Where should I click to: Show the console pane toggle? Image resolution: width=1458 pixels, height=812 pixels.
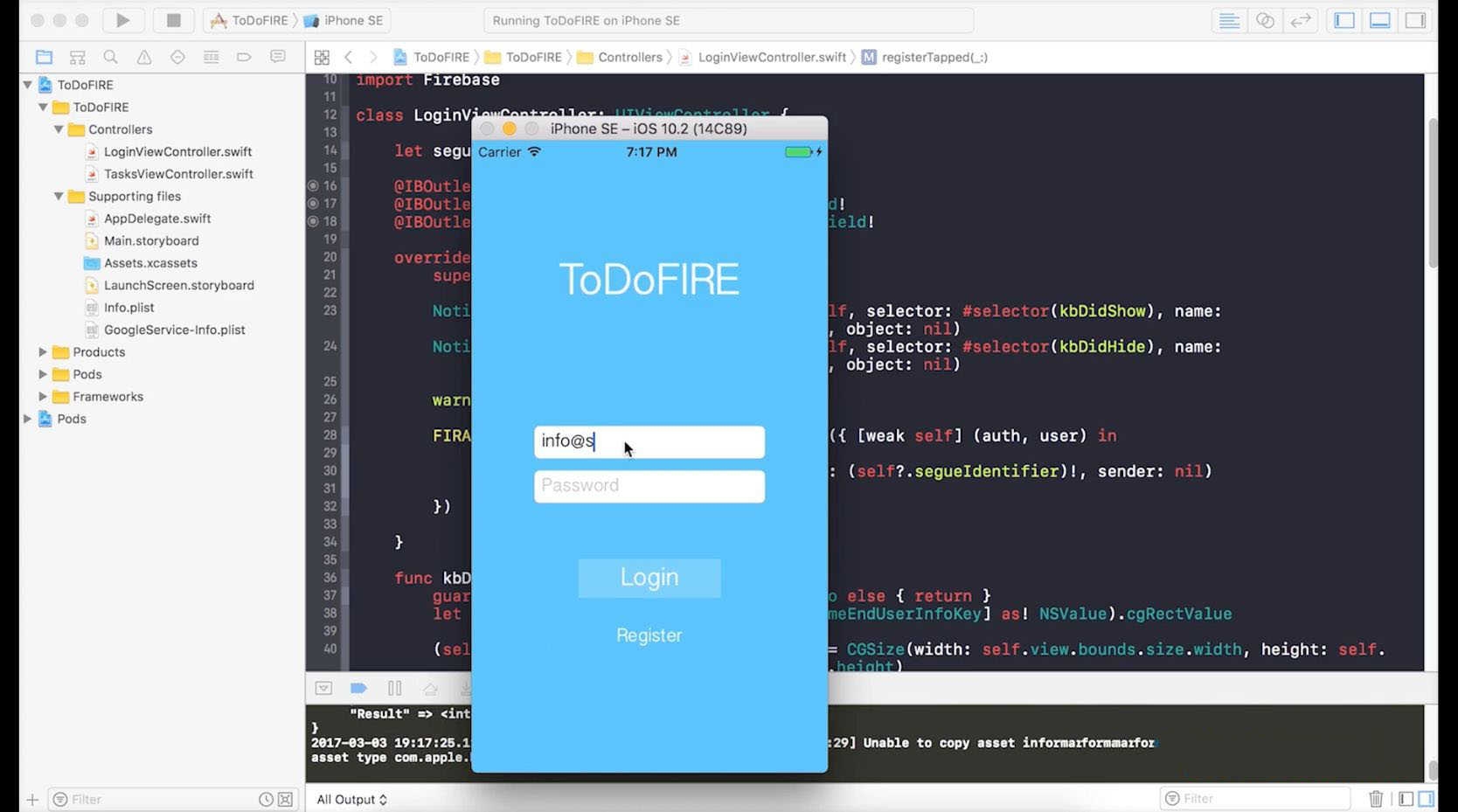[x=1427, y=798]
